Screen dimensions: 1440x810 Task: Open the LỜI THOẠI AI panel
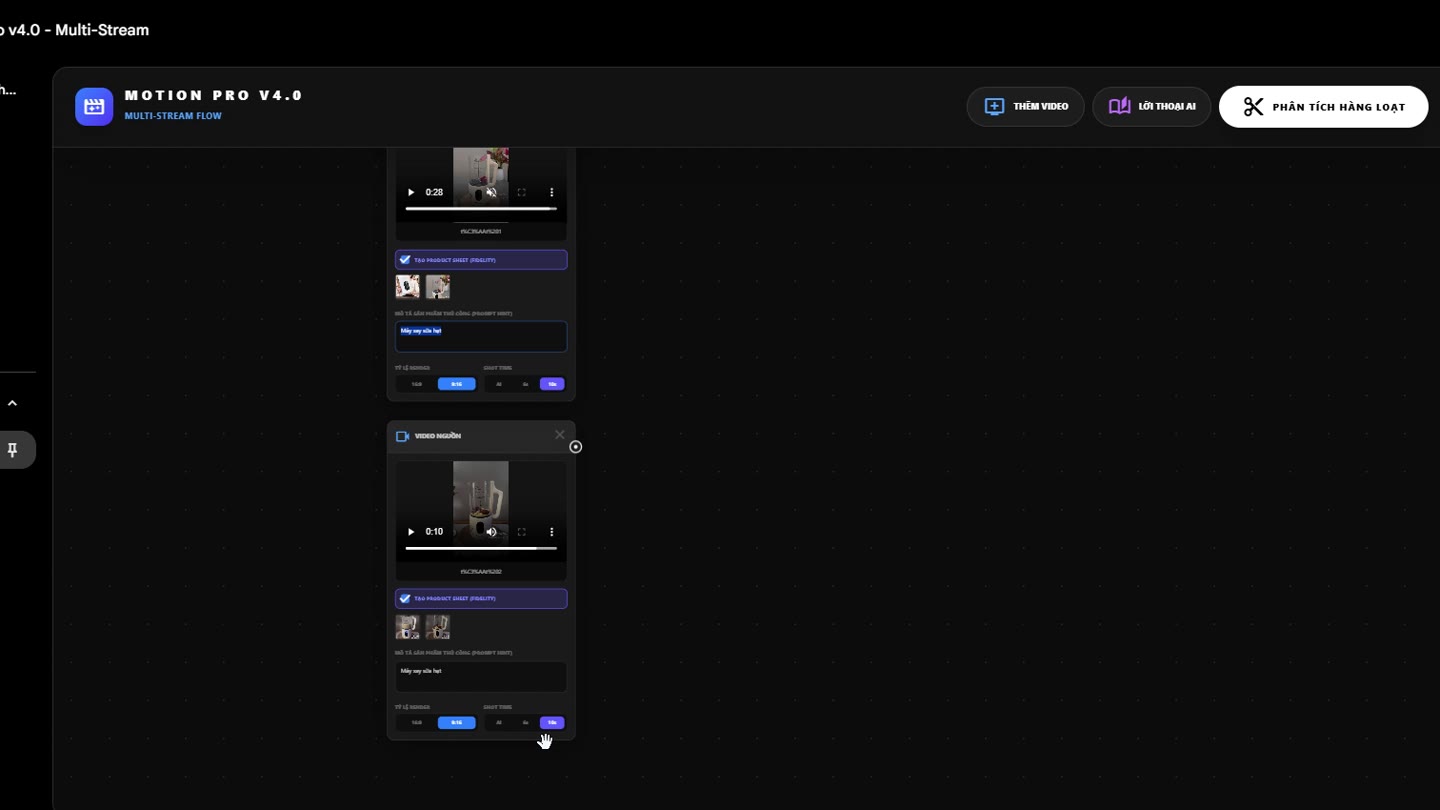[1151, 106]
